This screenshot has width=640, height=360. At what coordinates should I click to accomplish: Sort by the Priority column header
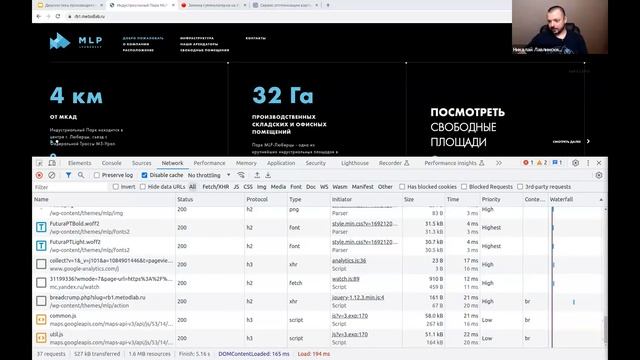tap(491, 199)
